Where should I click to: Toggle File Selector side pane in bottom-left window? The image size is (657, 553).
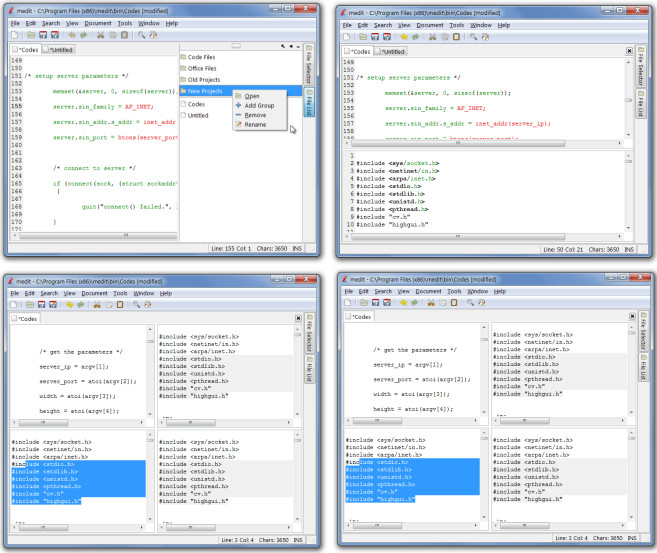coord(309,333)
